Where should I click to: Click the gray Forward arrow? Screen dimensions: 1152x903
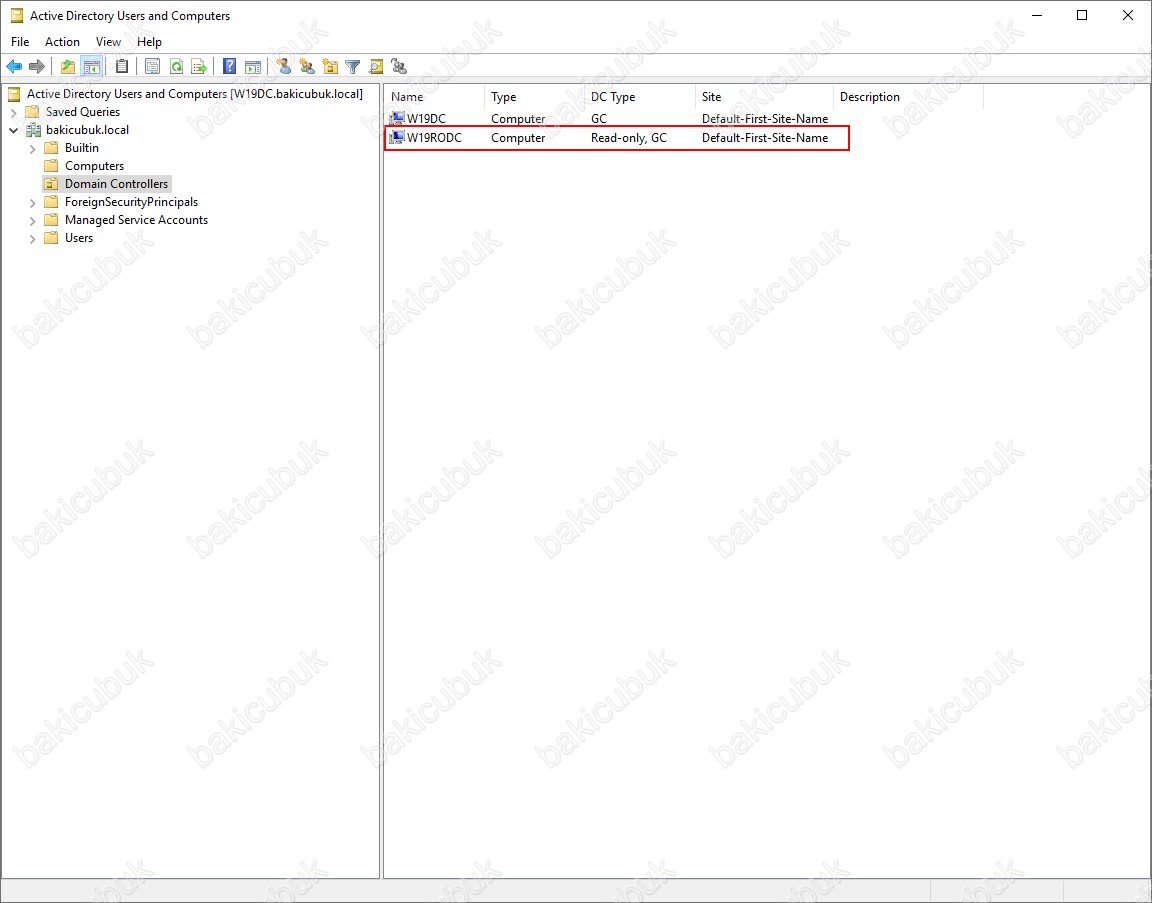(x=37, y=67)
